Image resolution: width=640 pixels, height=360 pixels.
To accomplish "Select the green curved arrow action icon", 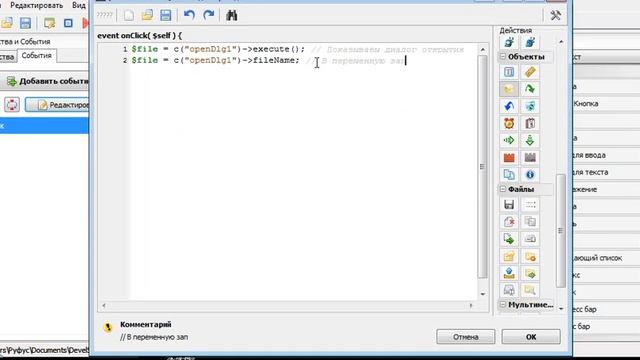I will 530,89.
